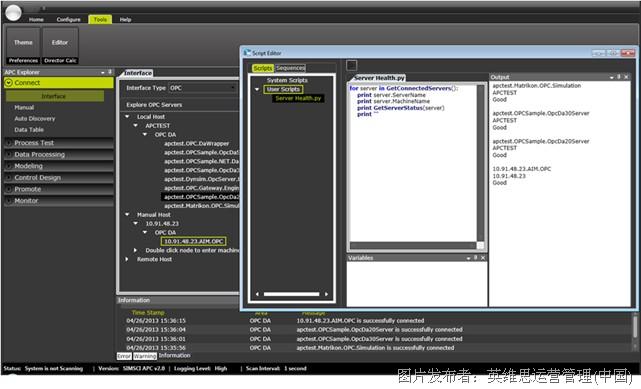Select the Interface document tab

[138, 73]
